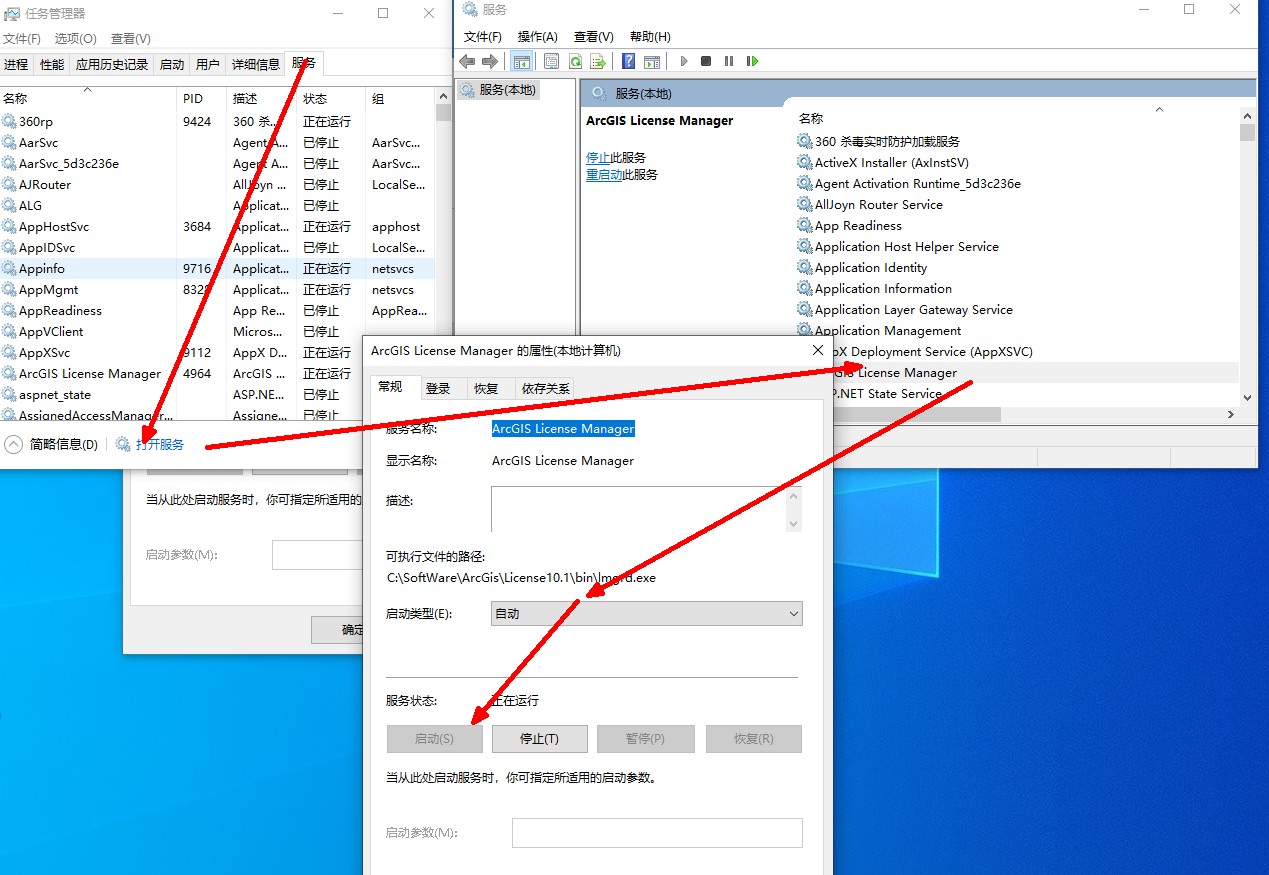Viewport: 1269px width, 875px height.
Task: Click the 打开服务 link in Task Manager
Action: coord(160,444)
